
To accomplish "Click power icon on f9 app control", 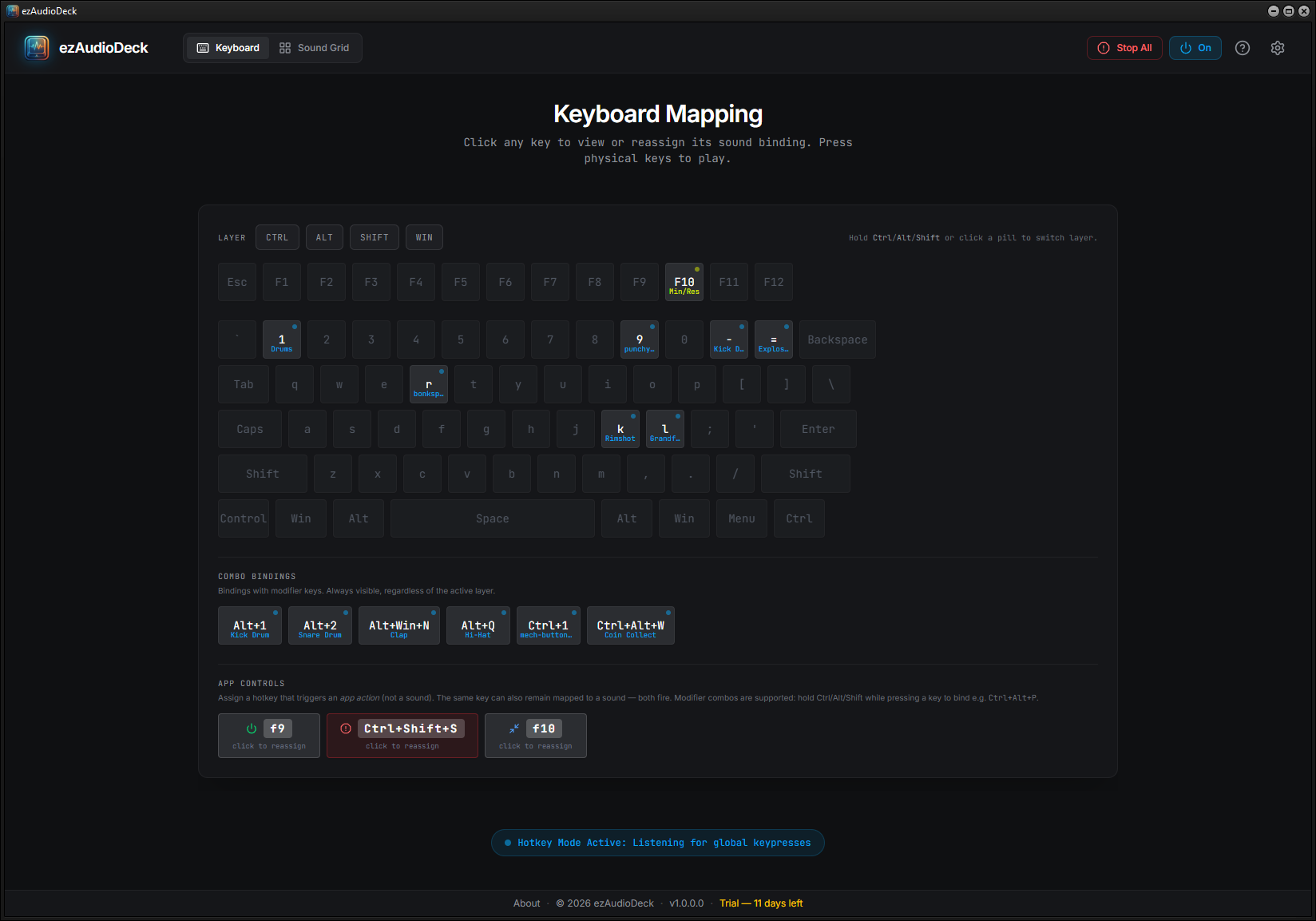I will [x=252, y=728].
